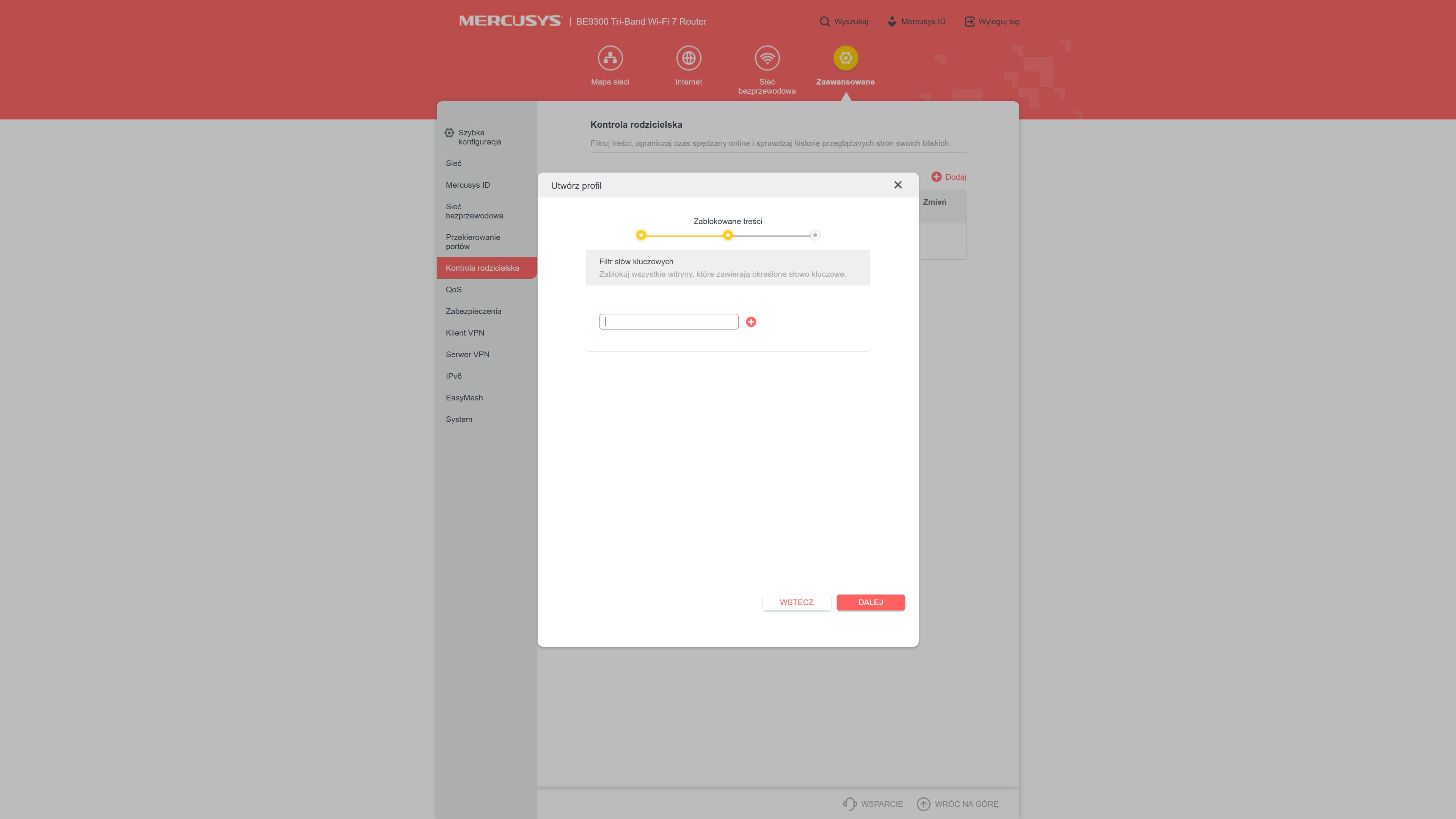Open Sieć bezprzewodowa in the sidebar
Viewport: 1456px width, 819px height.
(474, 211)
